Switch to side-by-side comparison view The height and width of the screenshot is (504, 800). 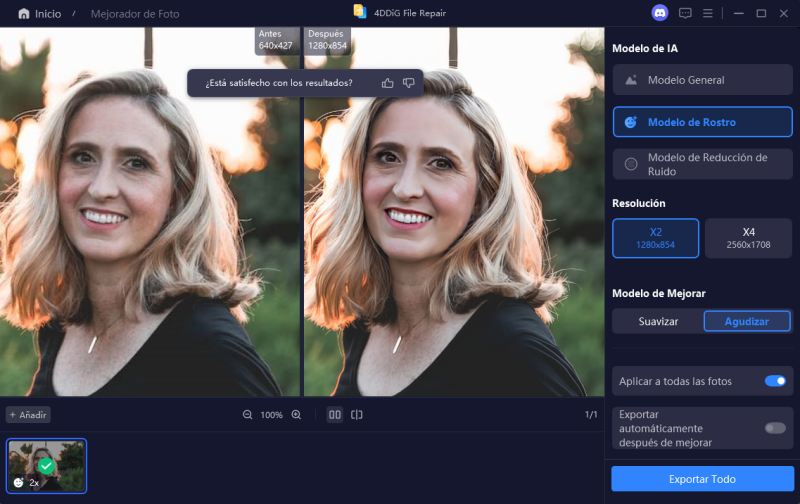(x=335, y=415)
